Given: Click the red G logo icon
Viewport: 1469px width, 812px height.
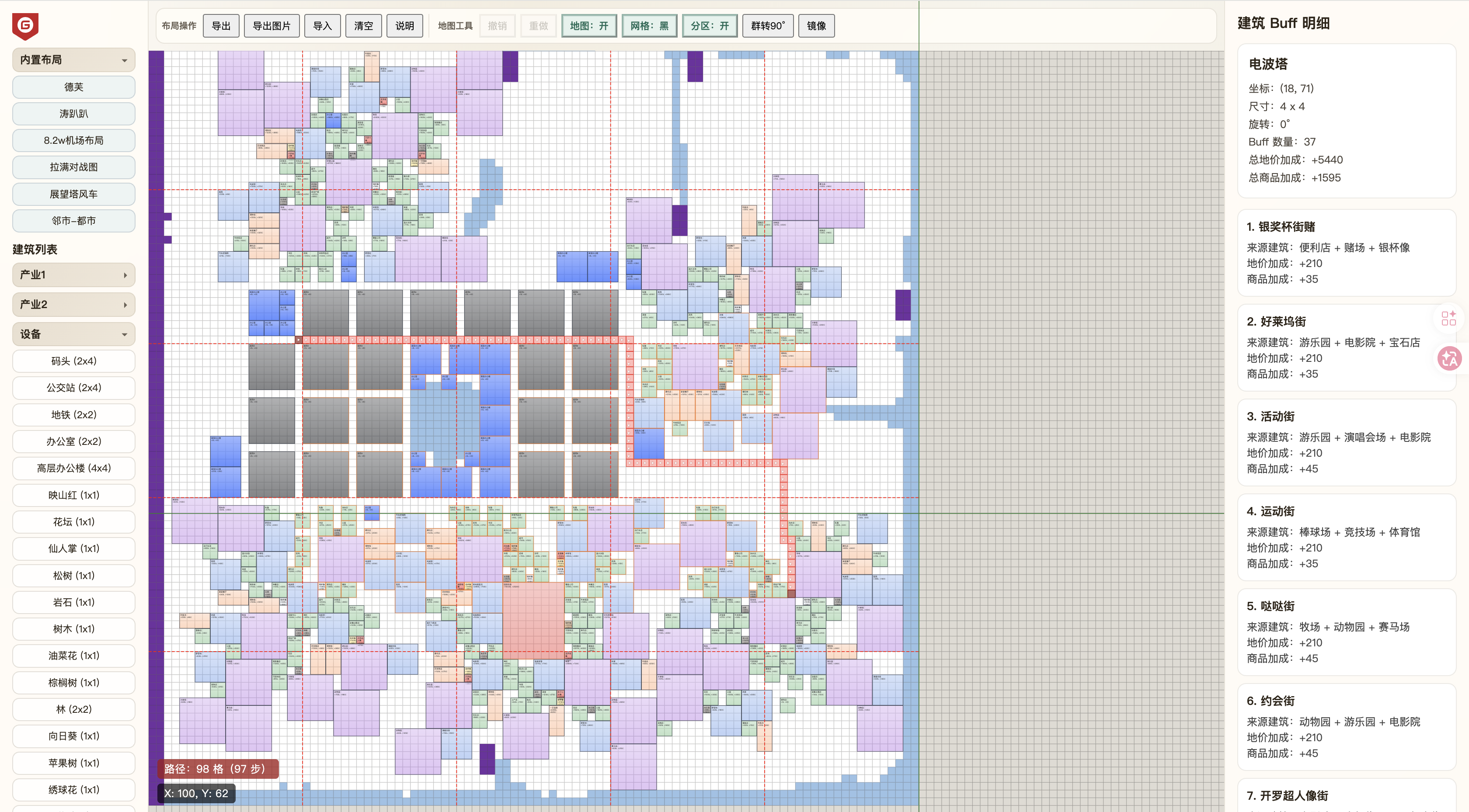Looking at the screenshot, I should tap(25, 26).
